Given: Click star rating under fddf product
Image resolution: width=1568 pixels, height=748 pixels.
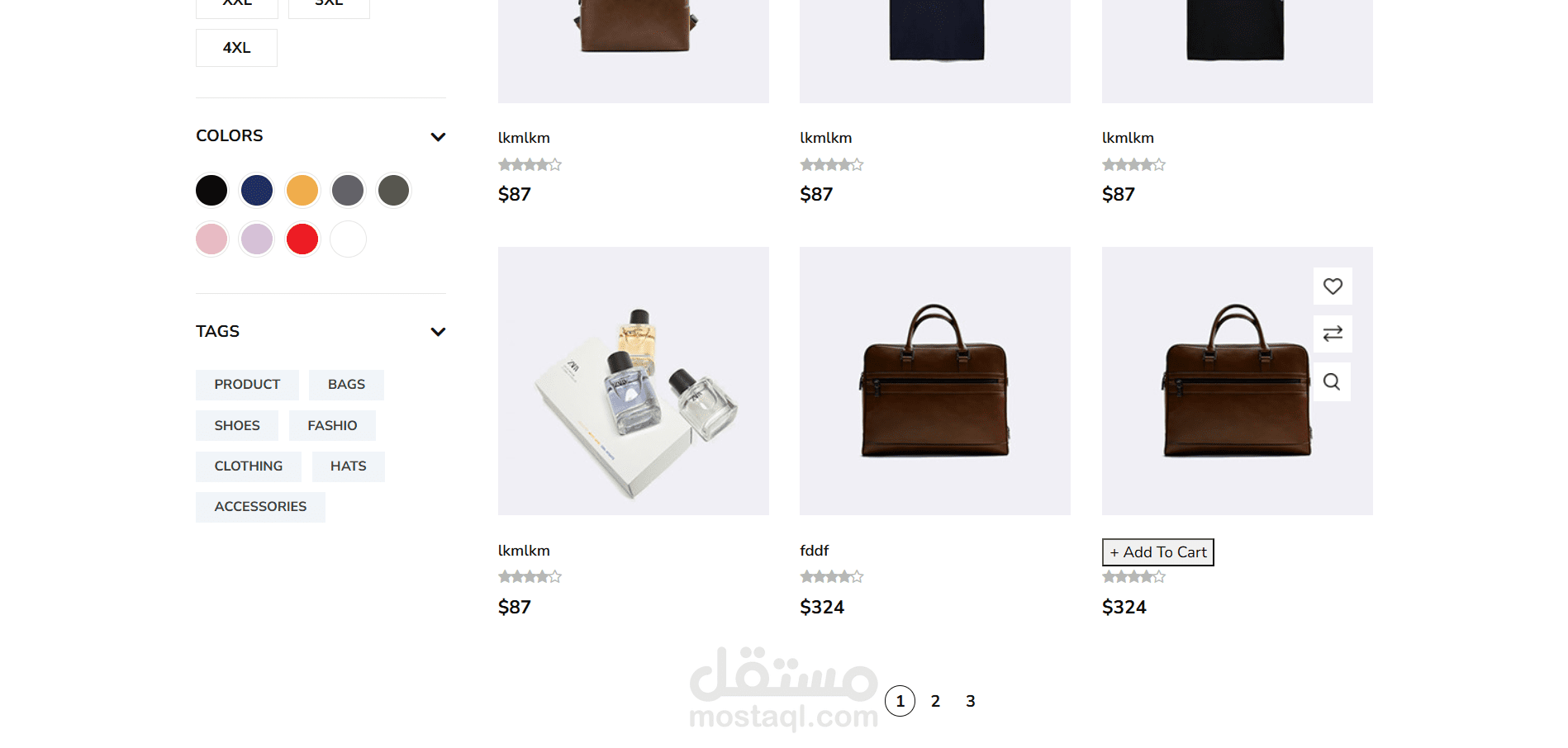Looking at the screenshot, I should click(831, 576).
